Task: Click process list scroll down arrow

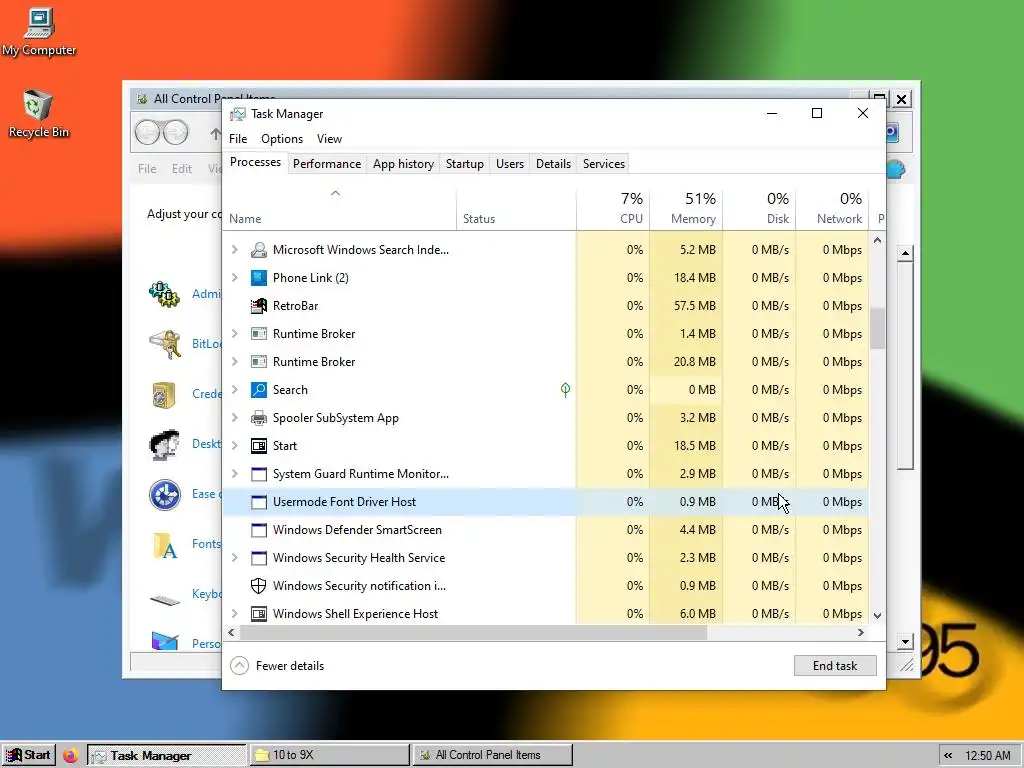Action: pos(878,616)
